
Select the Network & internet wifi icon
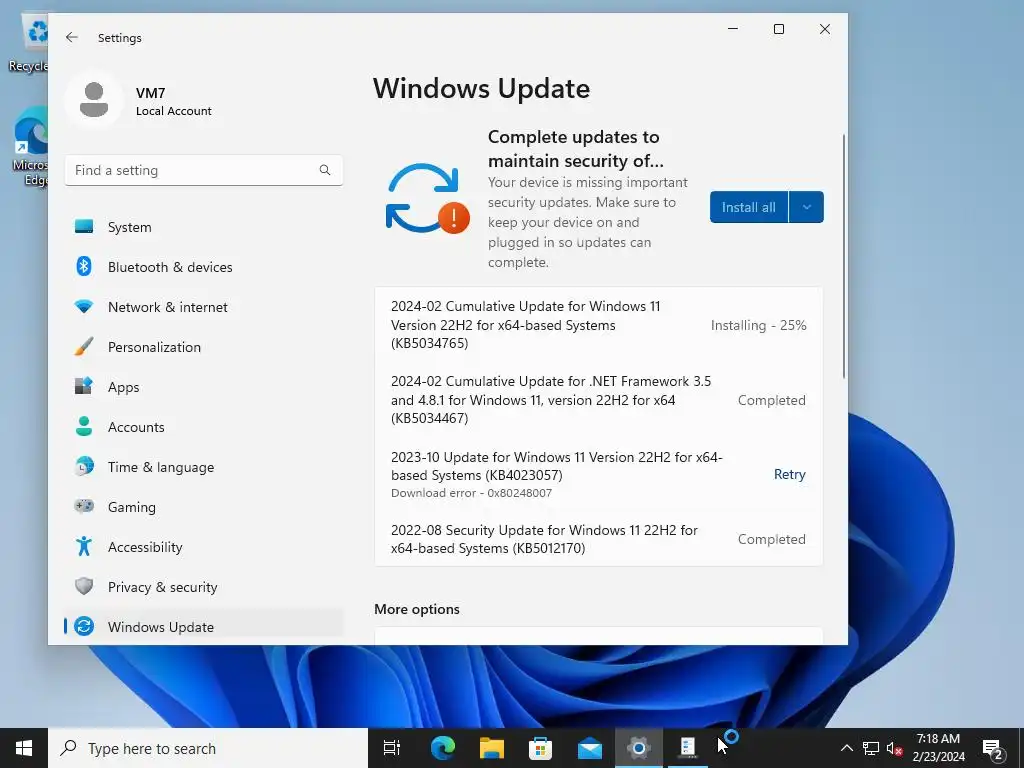[x=84, y=306]
